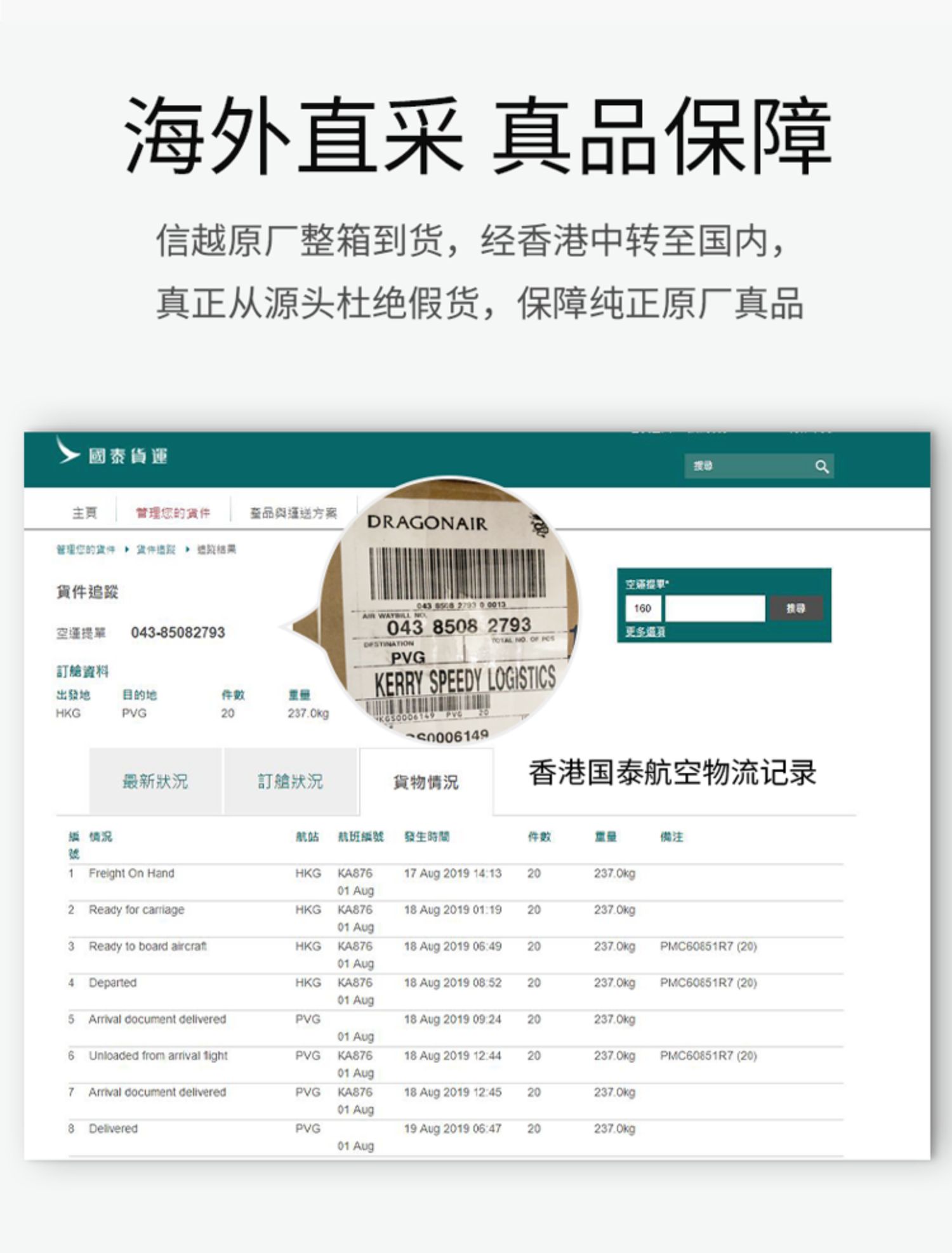Select the Freight On Hand status row
This screenshot has width=952, height=1253.
(456, 882)
